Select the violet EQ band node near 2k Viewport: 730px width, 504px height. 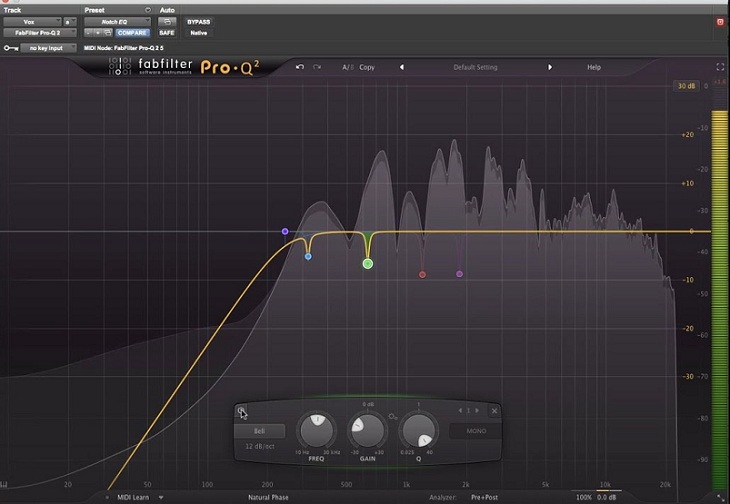coord(460,274)
